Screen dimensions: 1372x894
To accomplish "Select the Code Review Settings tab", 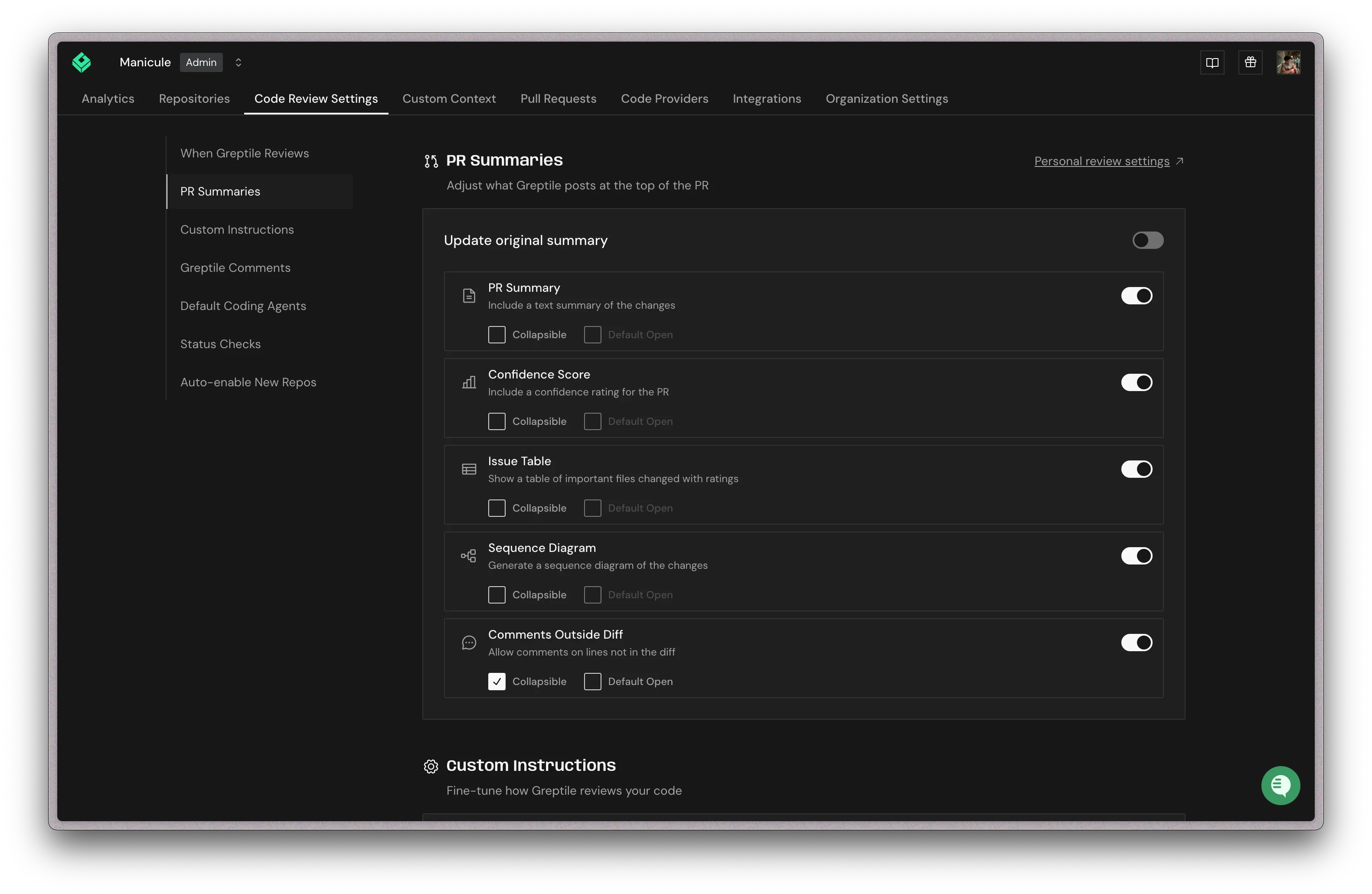I will pyautogui.click(x=316, y=98).
